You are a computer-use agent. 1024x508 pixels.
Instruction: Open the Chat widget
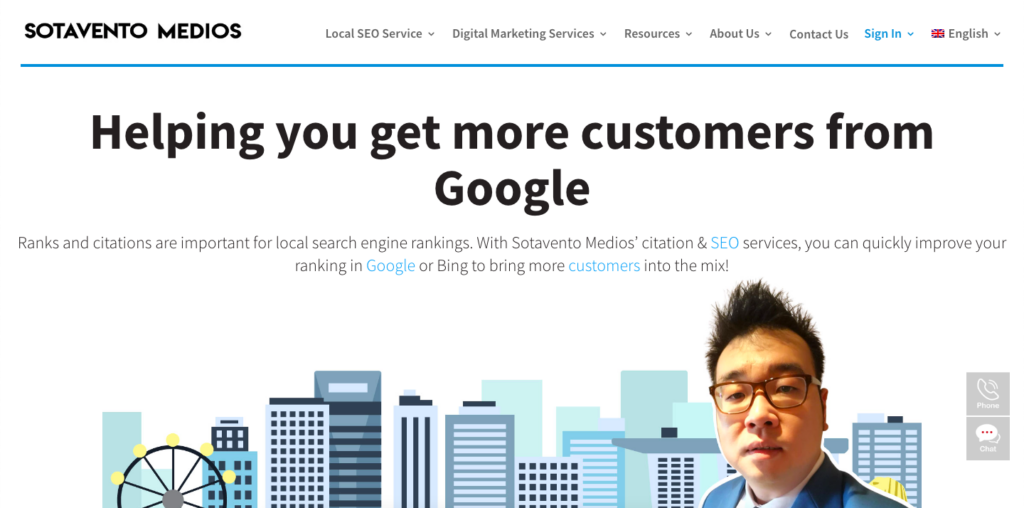pyautogui.click(x=987, y=438)
